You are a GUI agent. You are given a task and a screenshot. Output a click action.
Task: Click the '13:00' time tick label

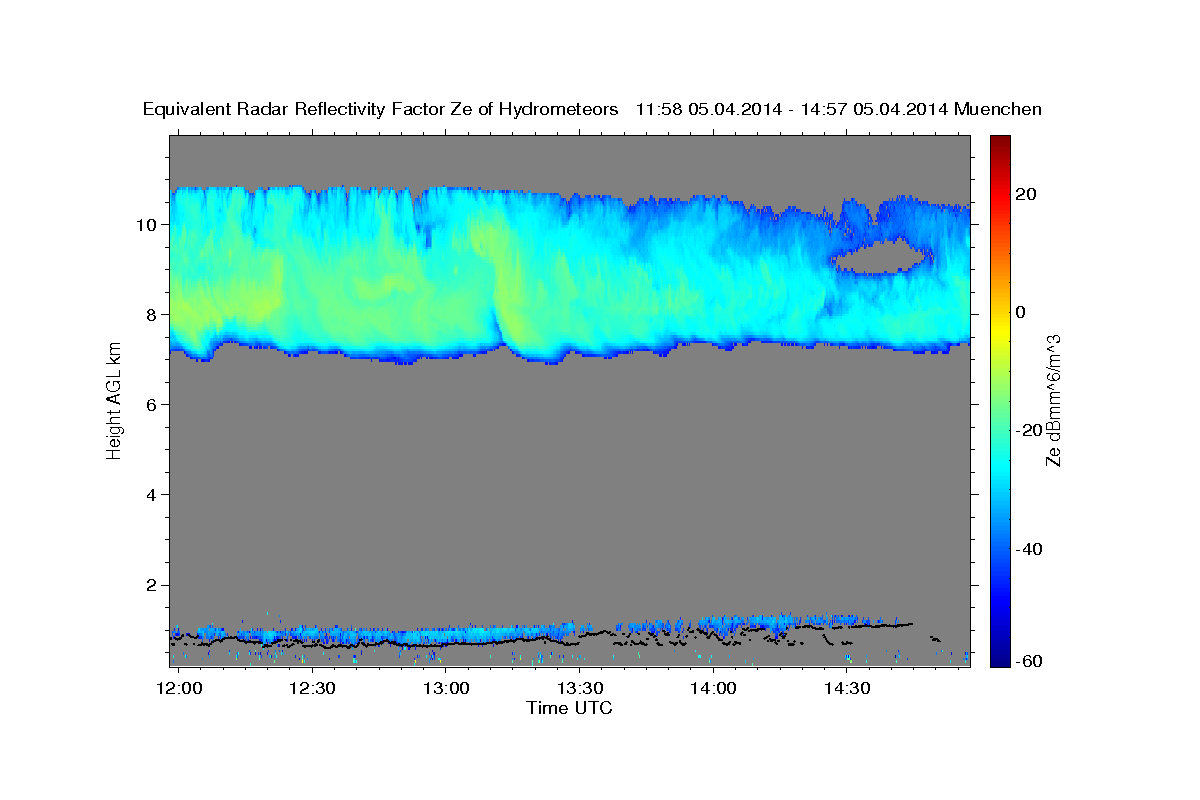(446, 689)
